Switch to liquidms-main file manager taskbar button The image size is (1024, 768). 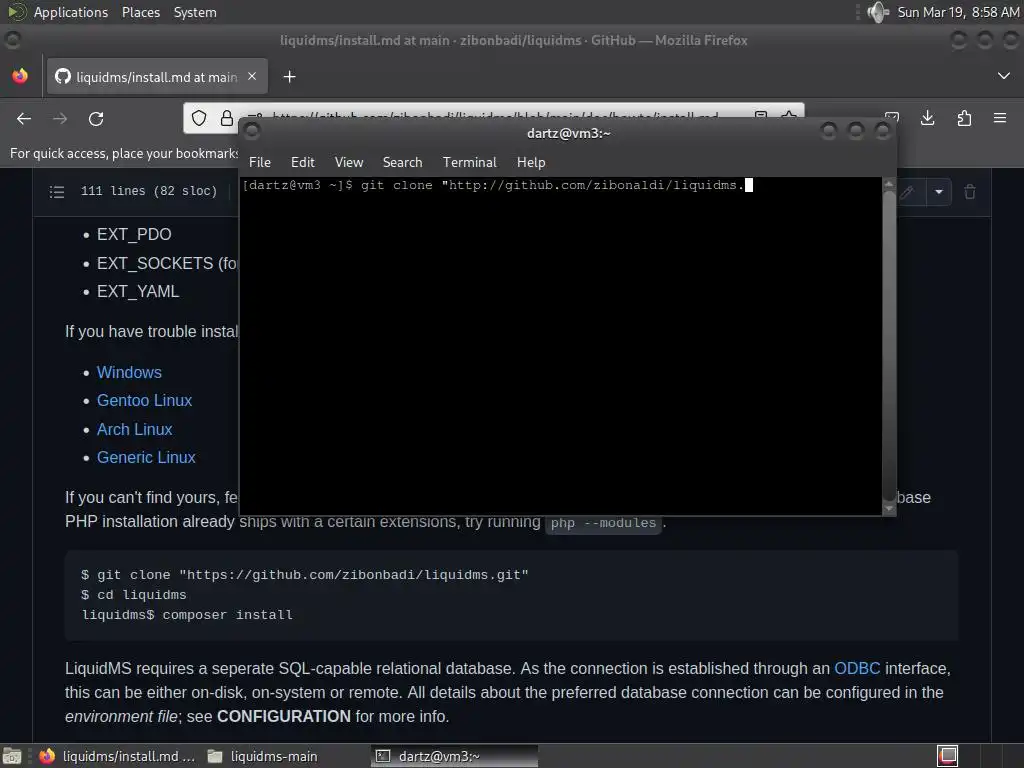262,756
